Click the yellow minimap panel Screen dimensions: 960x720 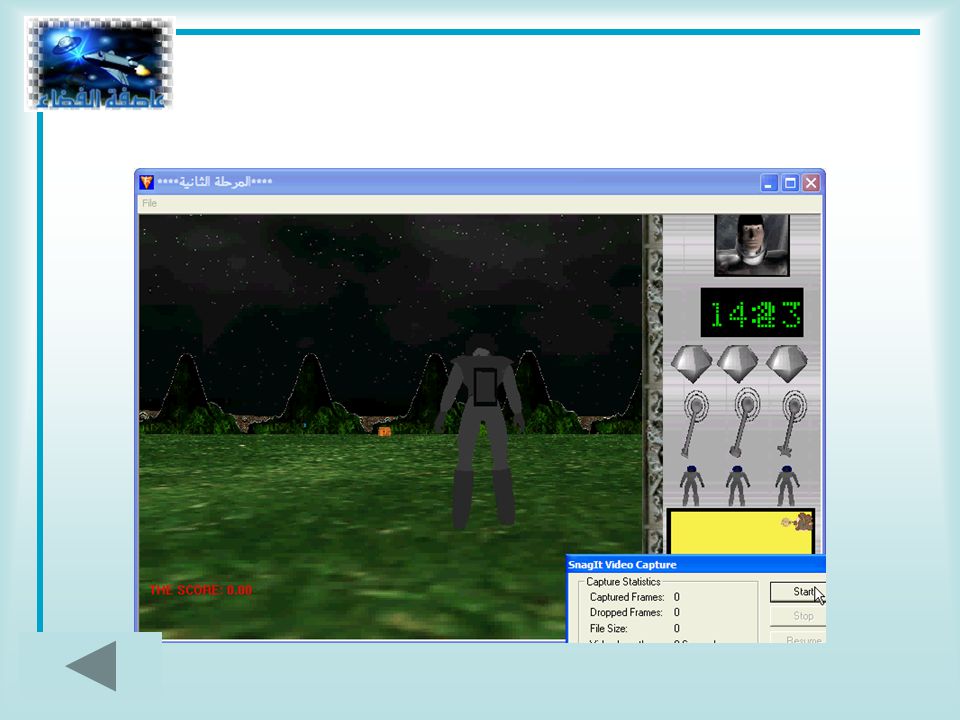tap(741, 531)
